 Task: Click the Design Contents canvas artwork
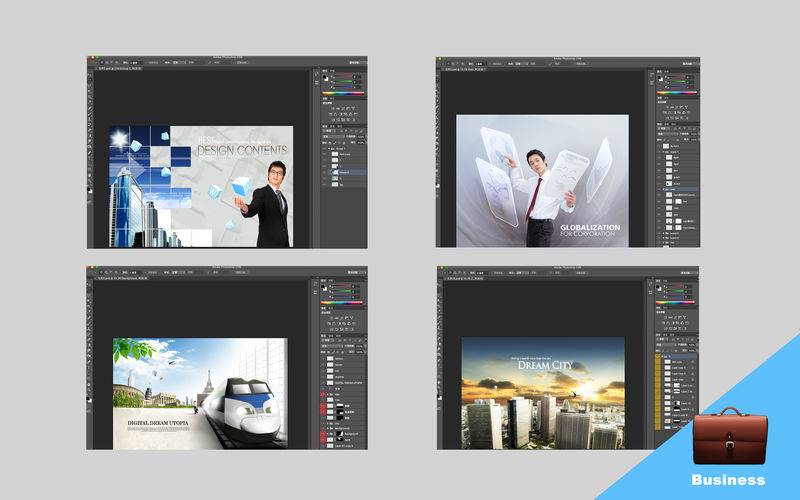click(x=201, y=187)
